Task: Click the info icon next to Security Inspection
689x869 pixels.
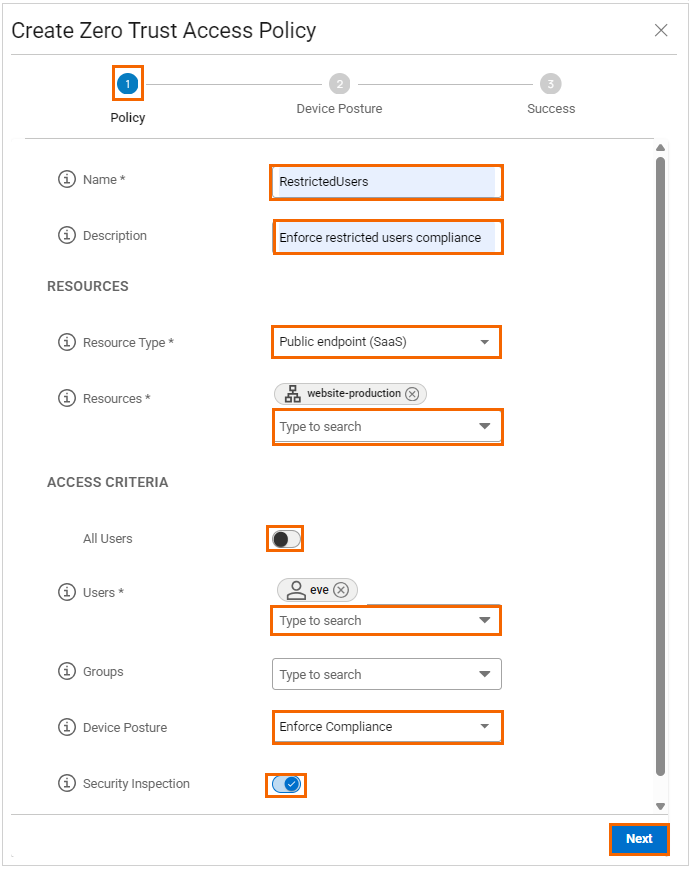Action: pos(67,784)
